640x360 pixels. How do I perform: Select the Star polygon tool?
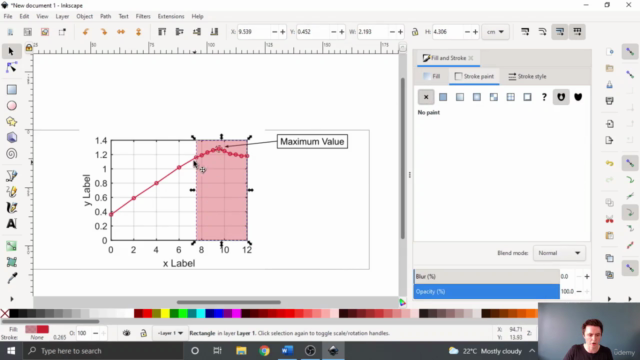coord(11,122)
